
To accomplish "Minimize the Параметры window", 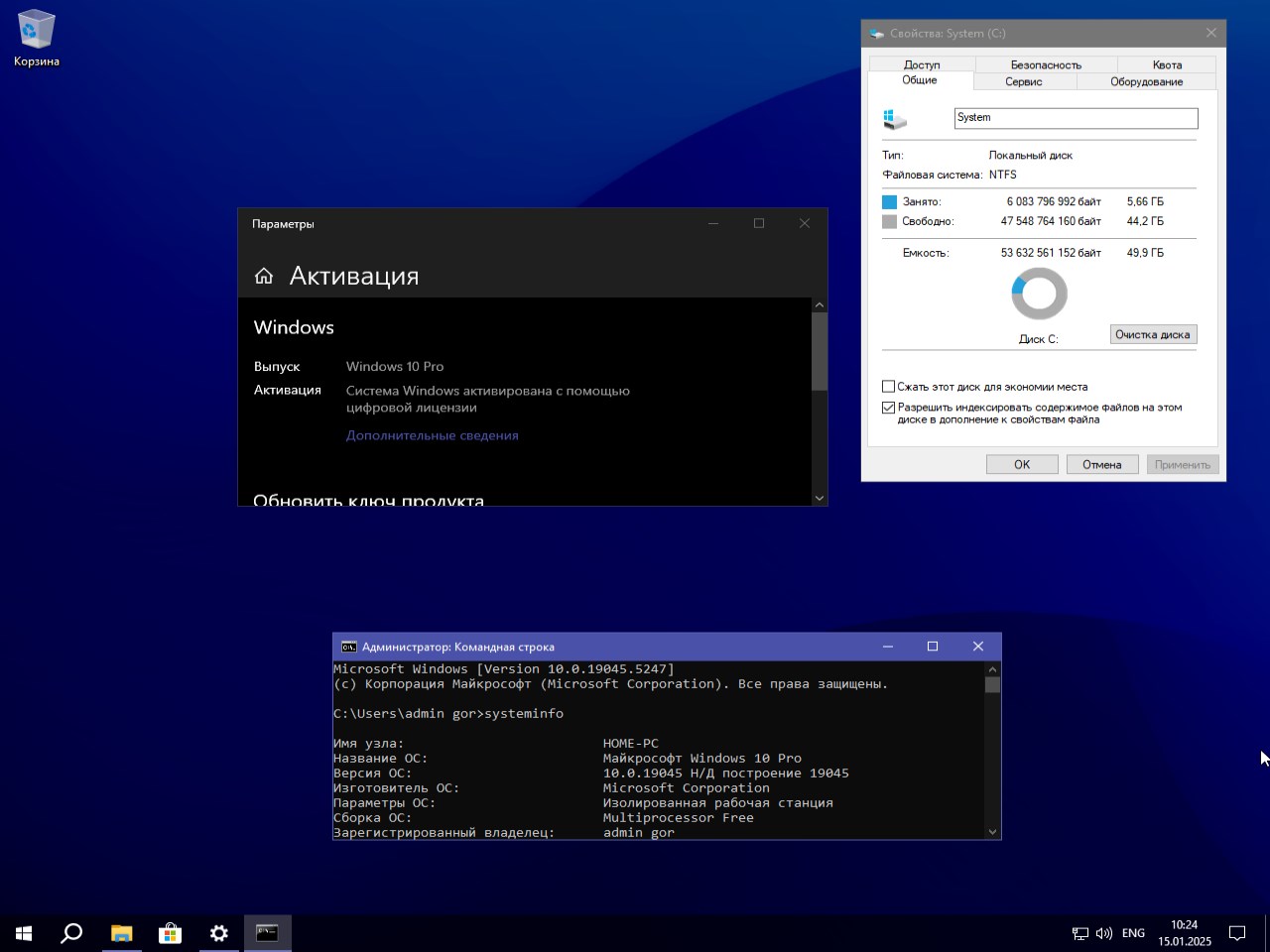I will pos(713,223).
